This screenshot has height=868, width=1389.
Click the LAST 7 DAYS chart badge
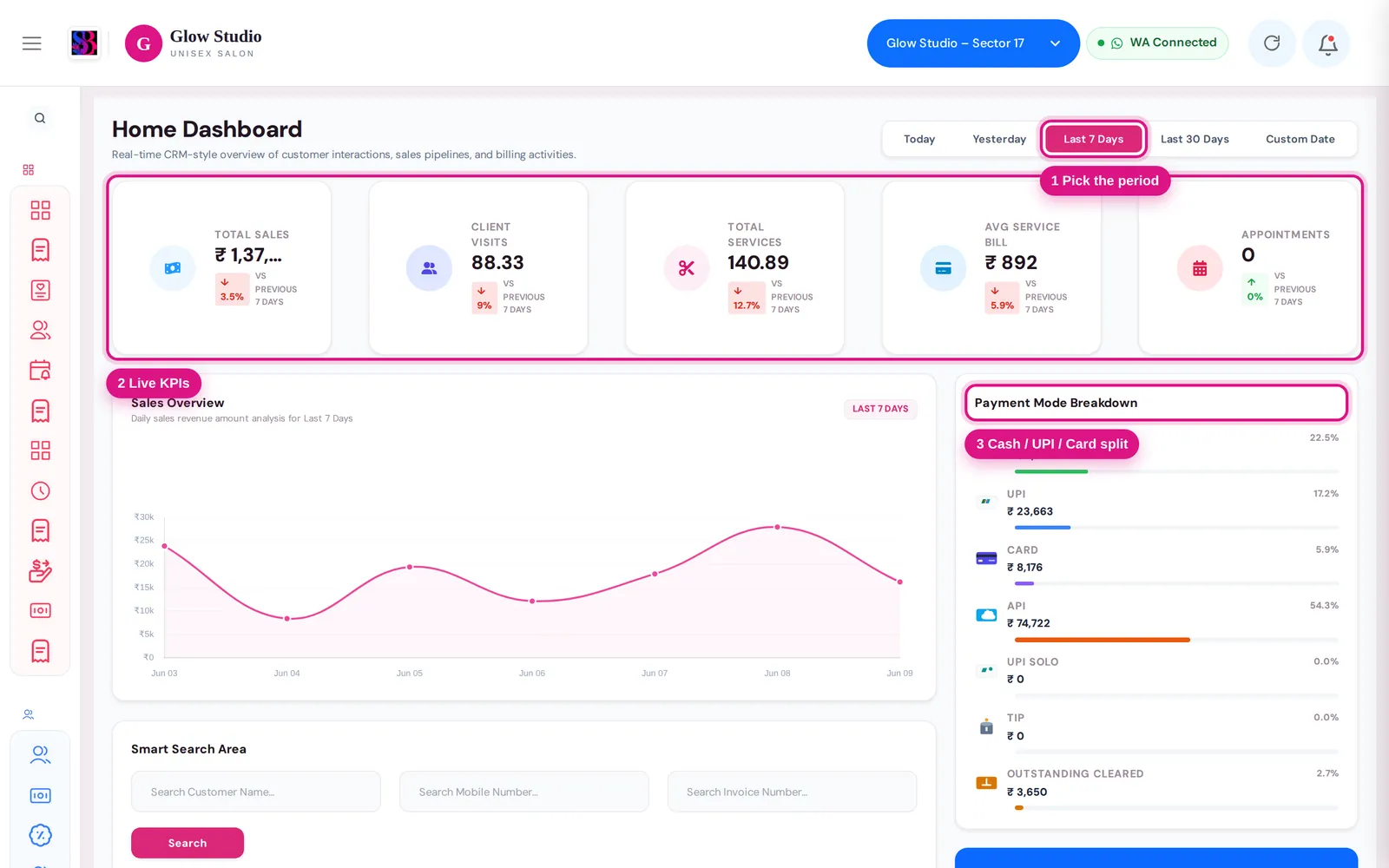(x=880, y=409)
